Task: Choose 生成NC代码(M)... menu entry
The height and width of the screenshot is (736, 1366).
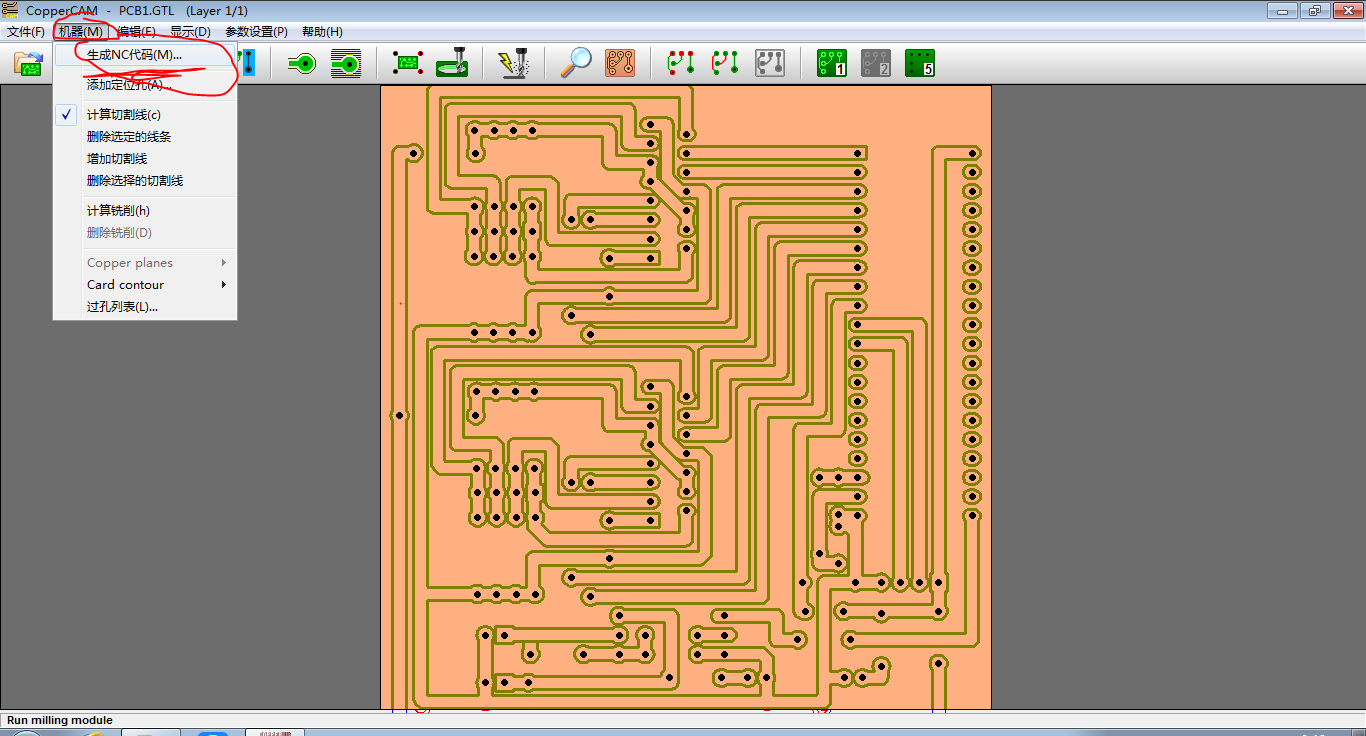Action: click(x=145, y=55)
